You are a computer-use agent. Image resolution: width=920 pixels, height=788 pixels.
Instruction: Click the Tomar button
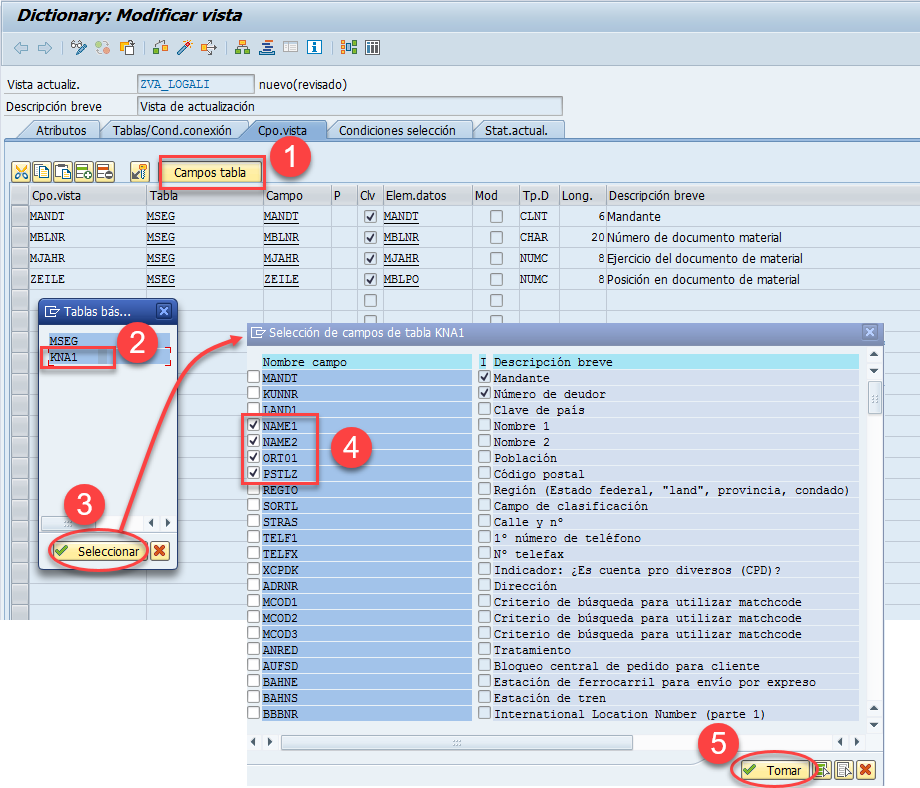point(776,770)
